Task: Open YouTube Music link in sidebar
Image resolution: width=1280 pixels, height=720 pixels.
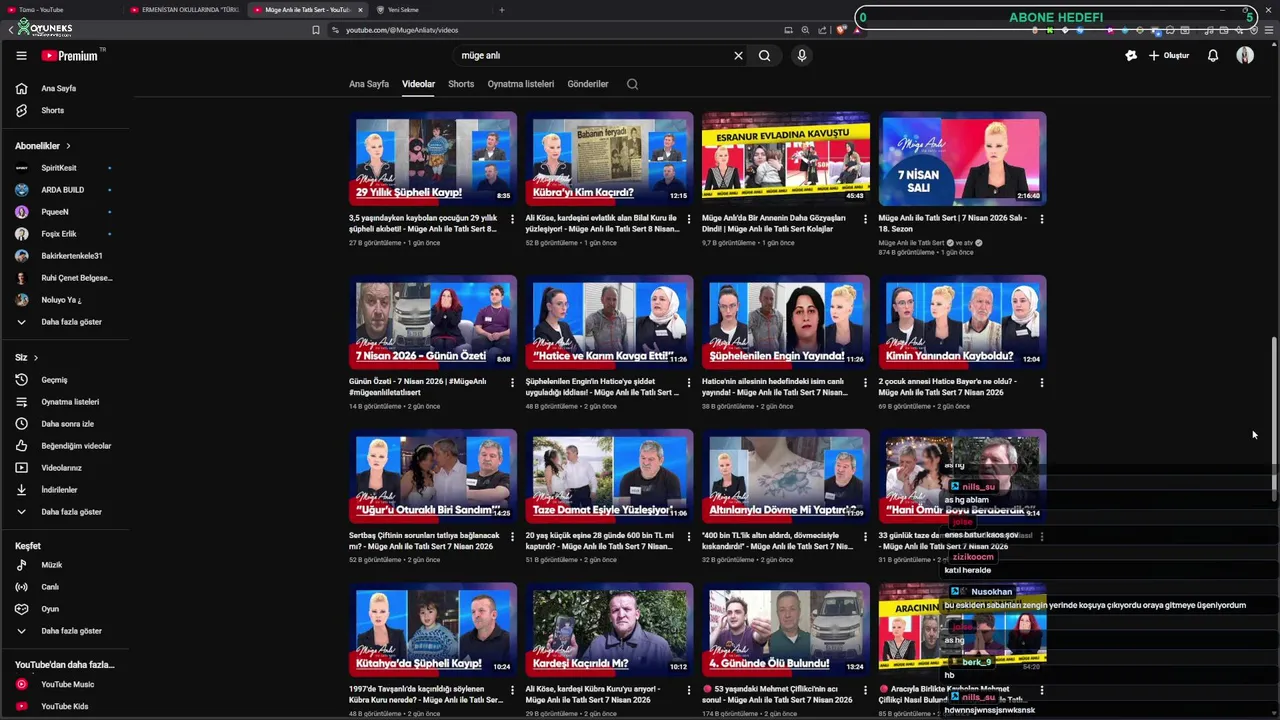Action: 65,684
